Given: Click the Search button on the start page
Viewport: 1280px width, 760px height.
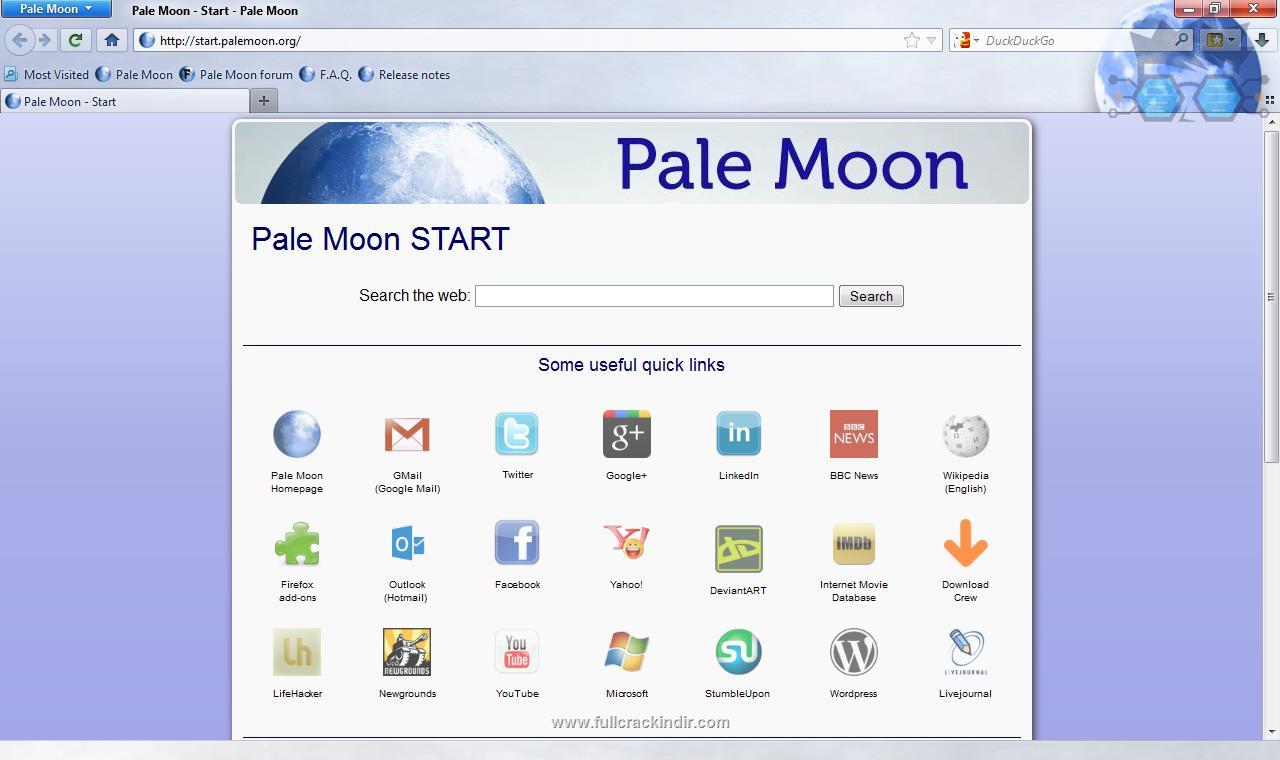Looking at the screenshot, I should (871, 296).
